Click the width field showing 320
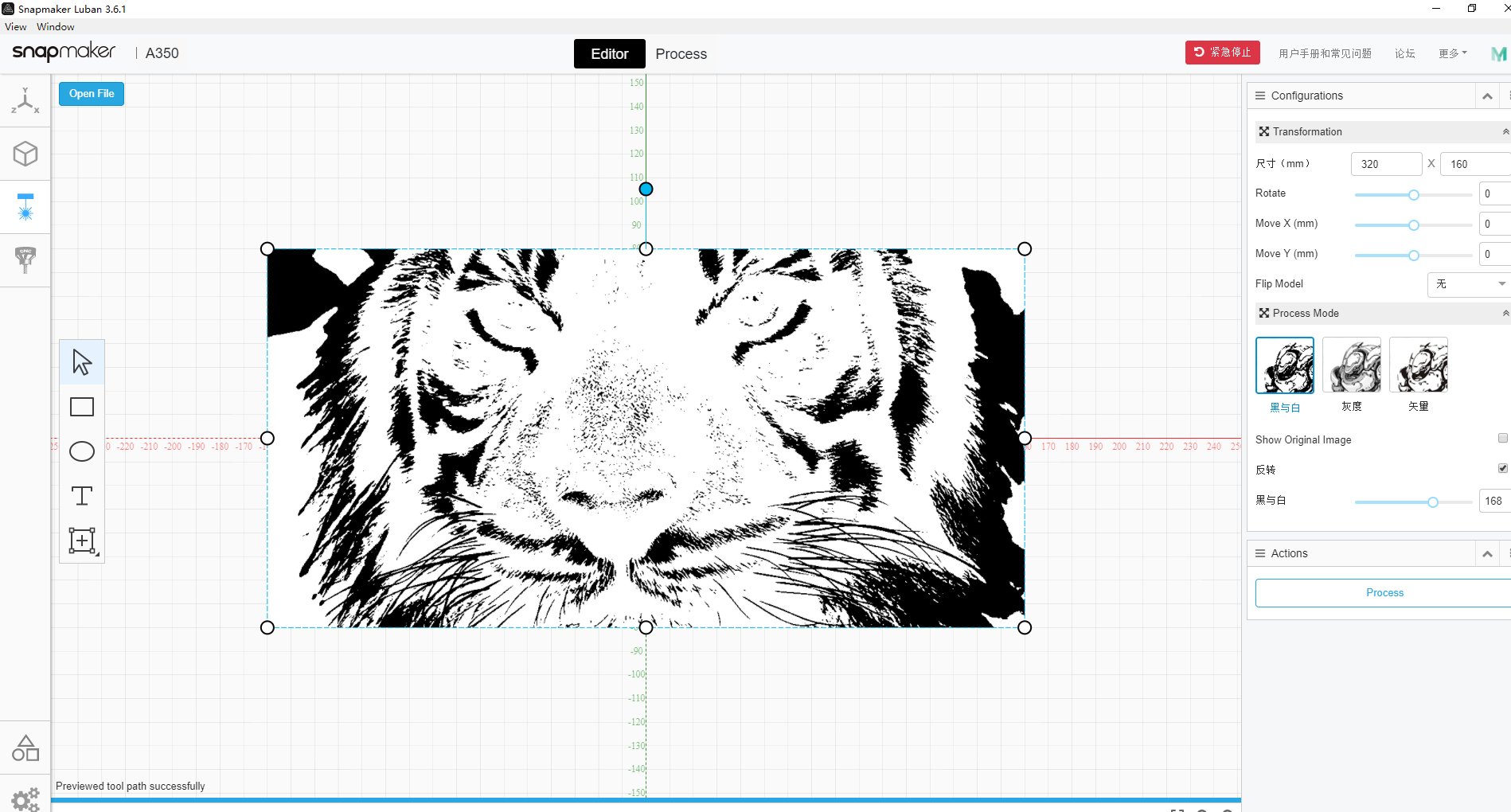 coord(1386,164)
